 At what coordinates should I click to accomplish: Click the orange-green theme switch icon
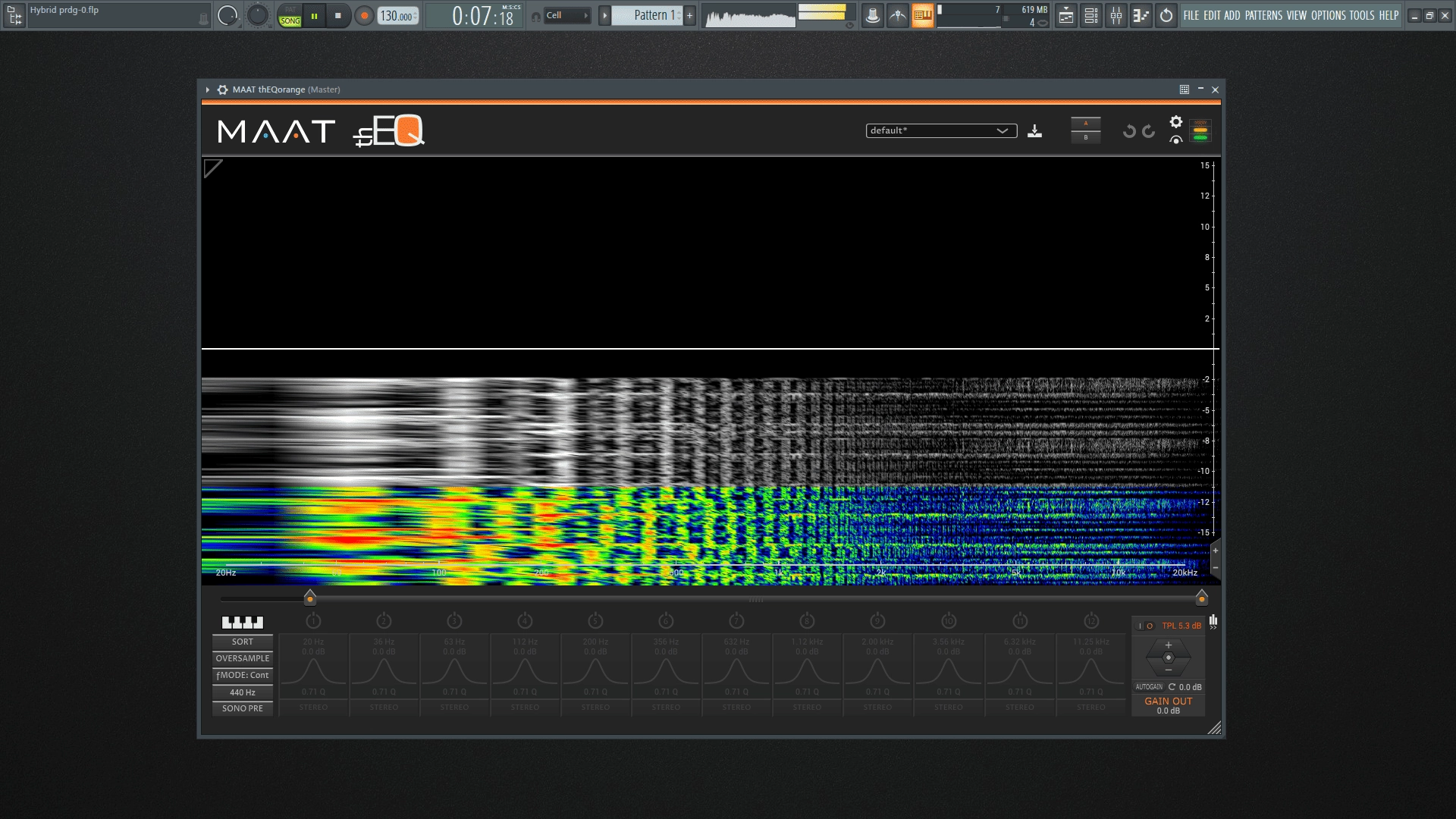click(x=1200, y=131)
